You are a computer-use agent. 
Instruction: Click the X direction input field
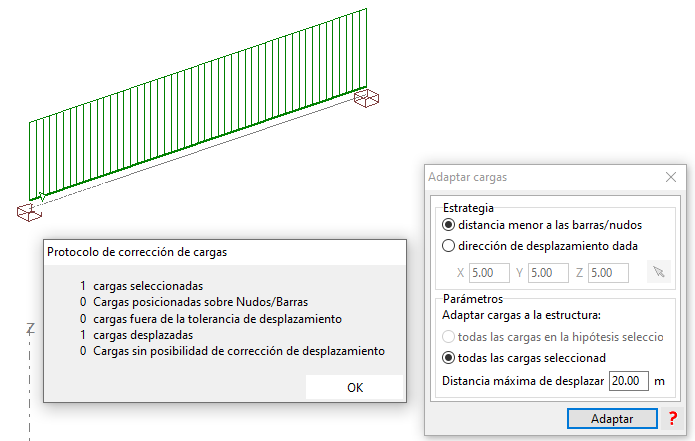[489, 273]
